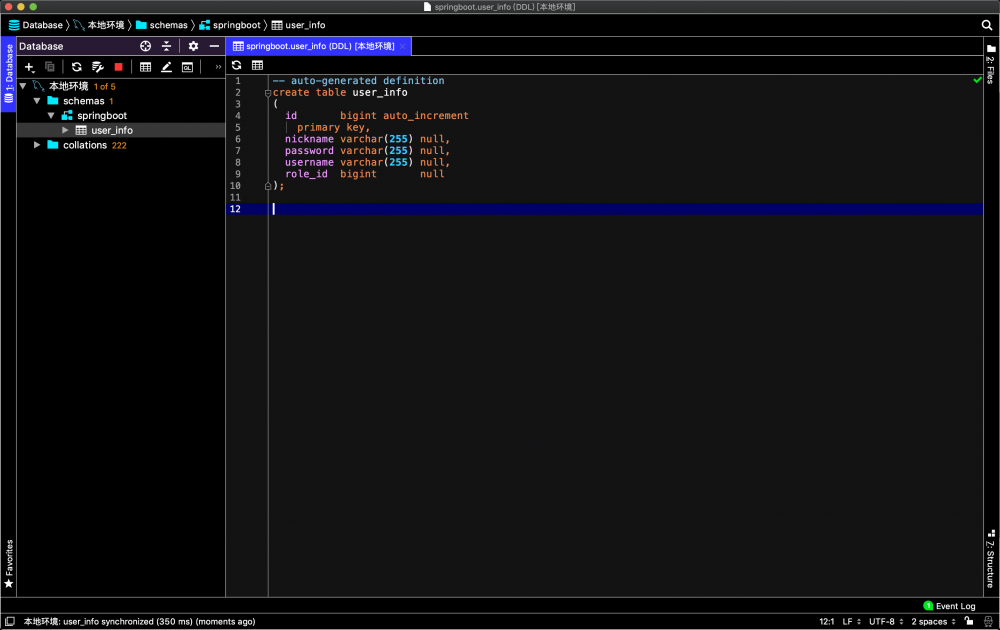Click the red Stop/Disconnect icon

tap(118, 67)
